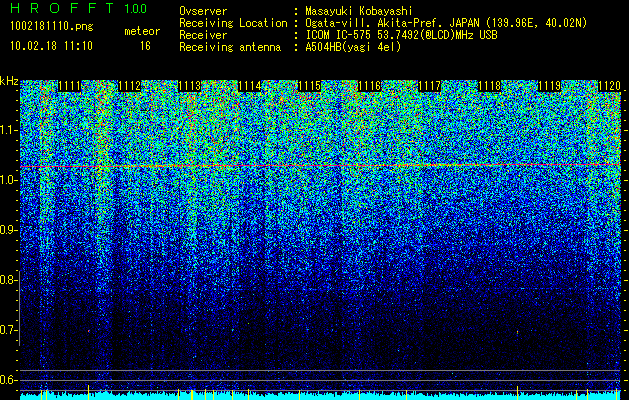Click the Receiver field label
The width and height of the screenshot is (629, 400).
[203, 35]
